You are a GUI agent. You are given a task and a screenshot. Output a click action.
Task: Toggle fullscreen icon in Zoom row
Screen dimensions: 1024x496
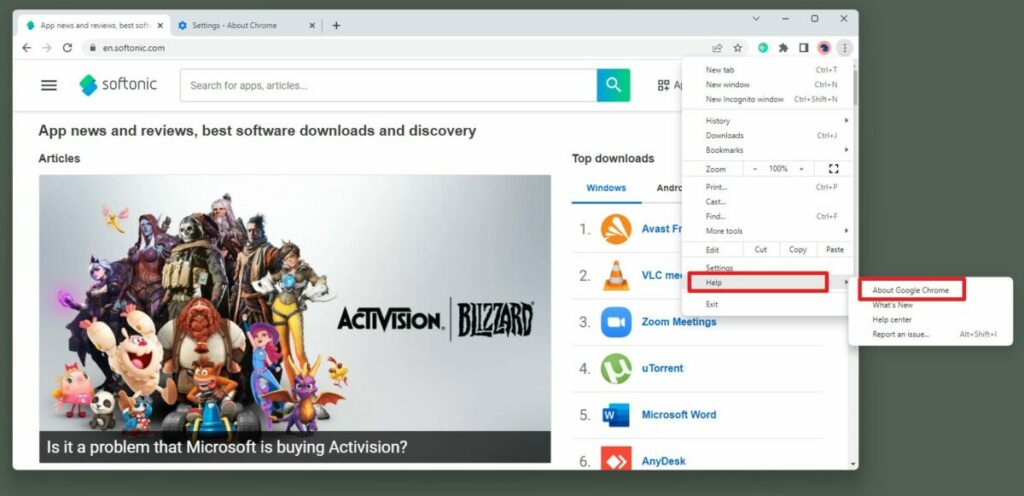pos(833,168)
